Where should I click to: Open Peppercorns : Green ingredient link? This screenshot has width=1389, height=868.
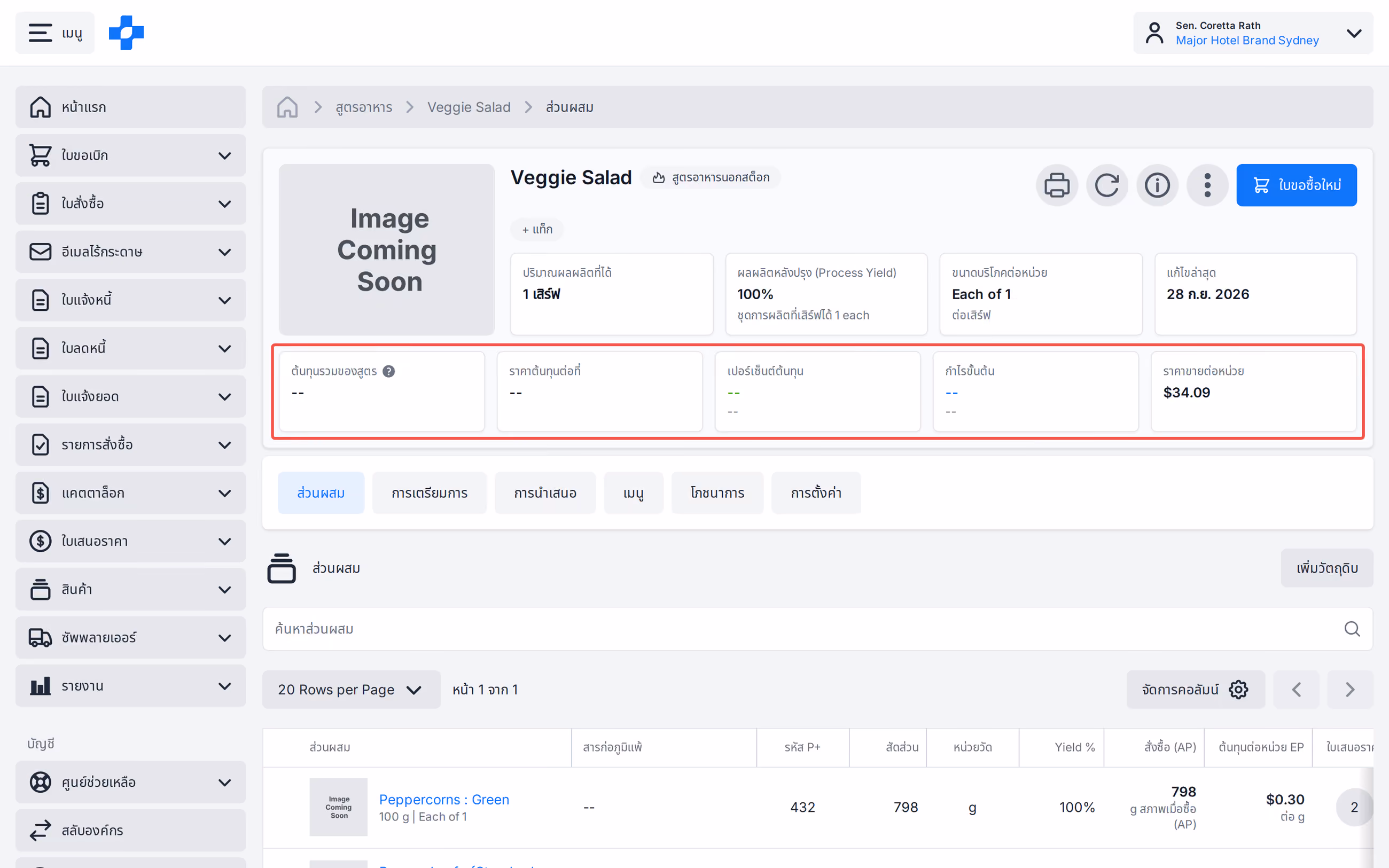click(x=444, y=800)
